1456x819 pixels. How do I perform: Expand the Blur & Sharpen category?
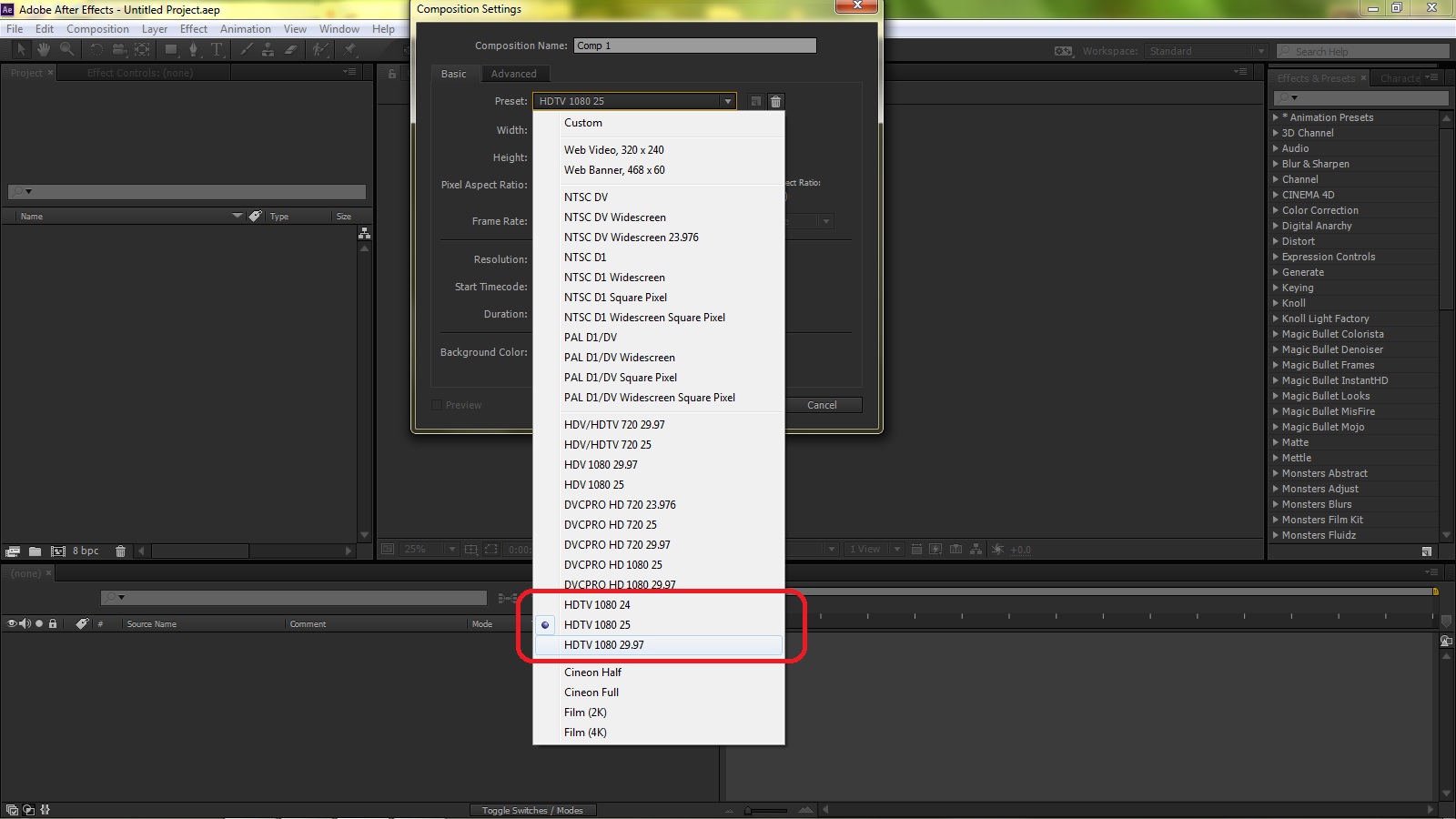(x=1276, y=164)
